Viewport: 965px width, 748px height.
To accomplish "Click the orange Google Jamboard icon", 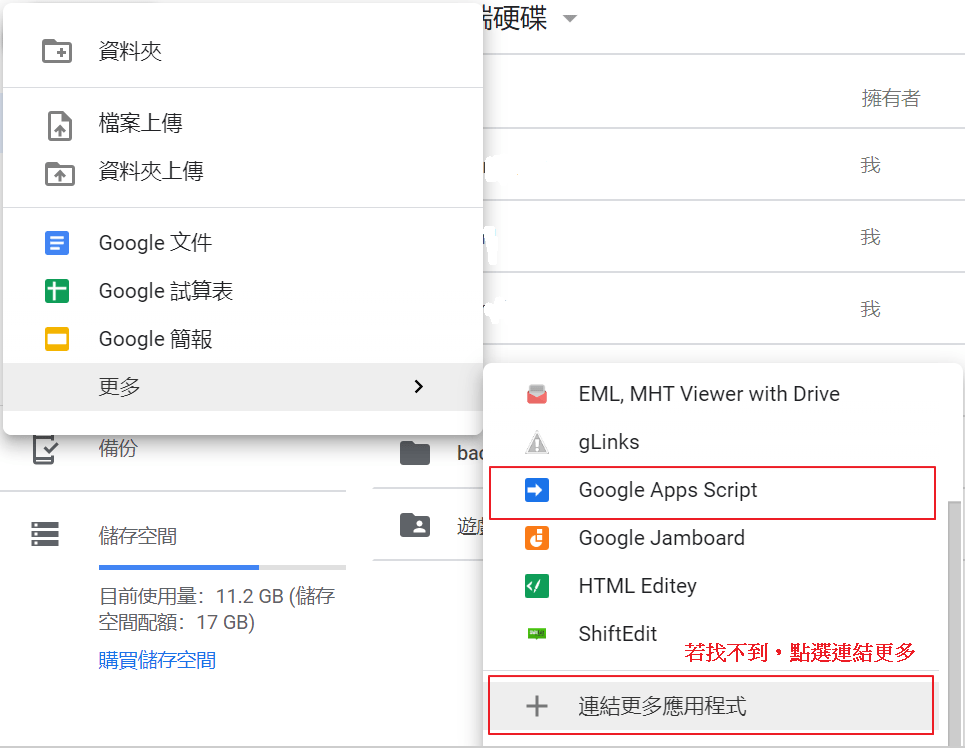I will (x=537, y=538).
